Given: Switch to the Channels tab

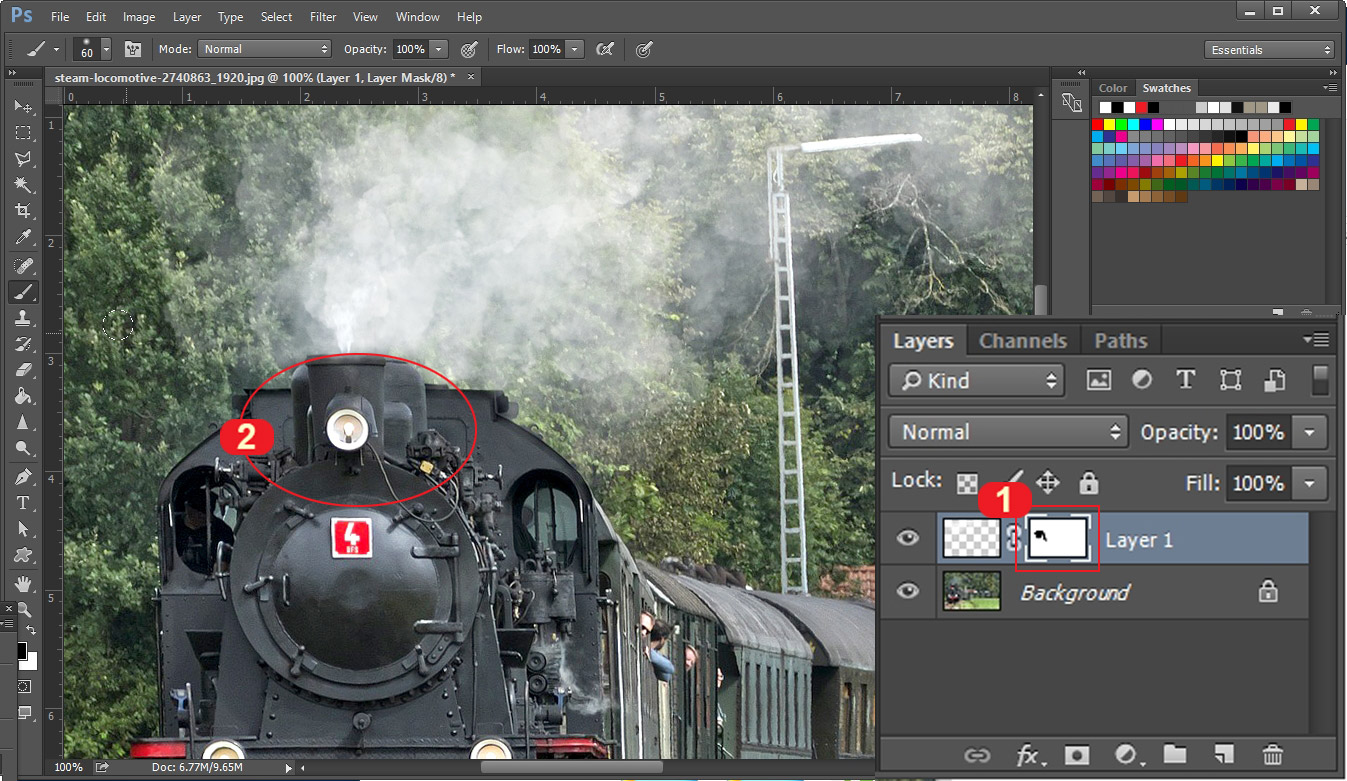Looking at the screenshot, I should (1023, 341).
